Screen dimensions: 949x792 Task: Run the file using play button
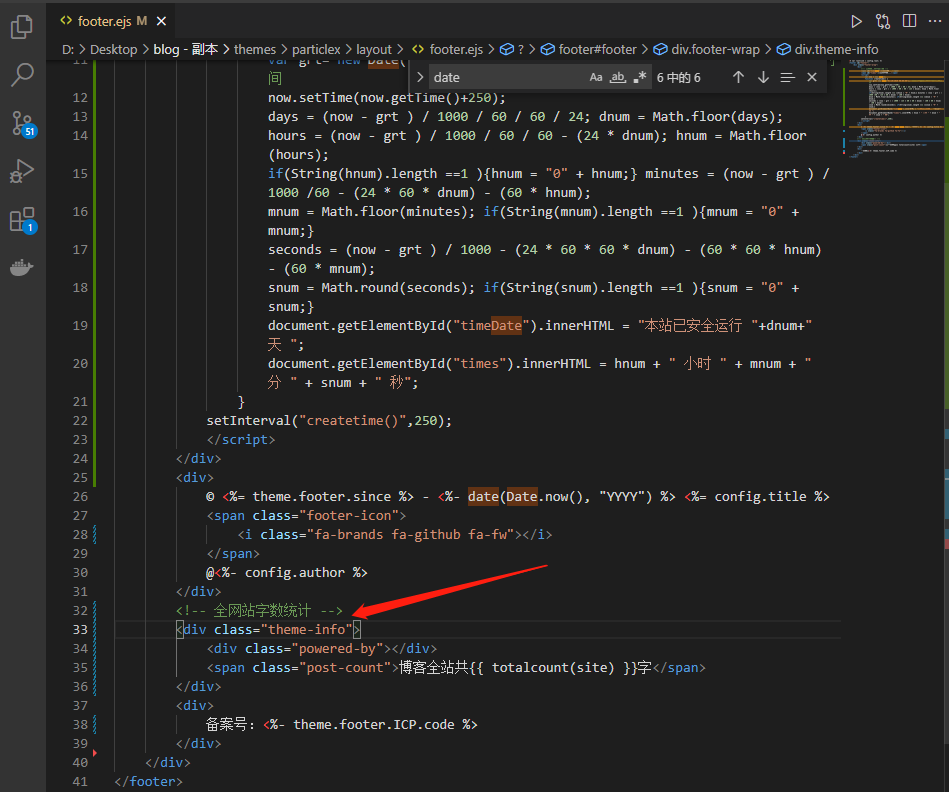(x=856, y=22)
